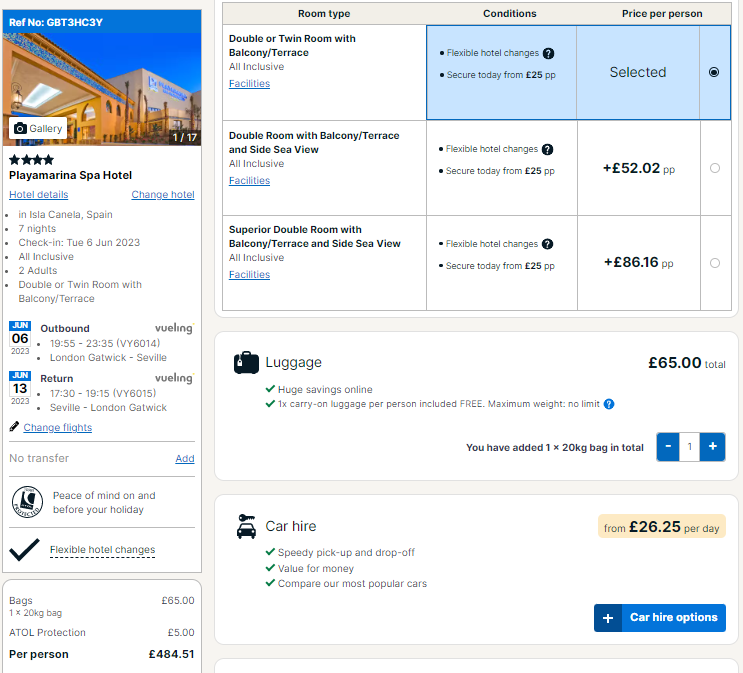Click the Vueling logo on Return flight
The width and height of the screenshot is (743, 673).
click(174, 378)
